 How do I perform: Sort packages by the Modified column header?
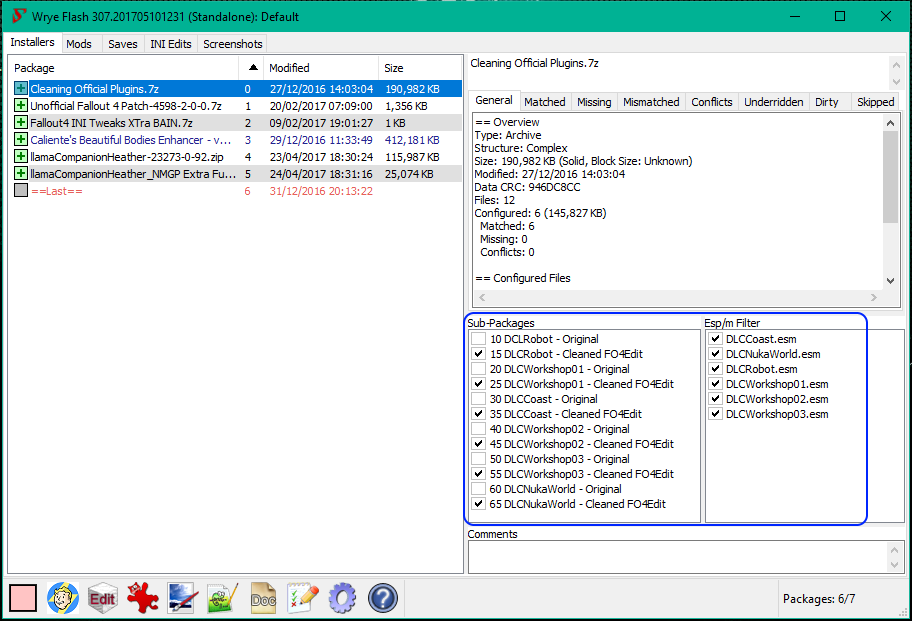pos(321,67)
